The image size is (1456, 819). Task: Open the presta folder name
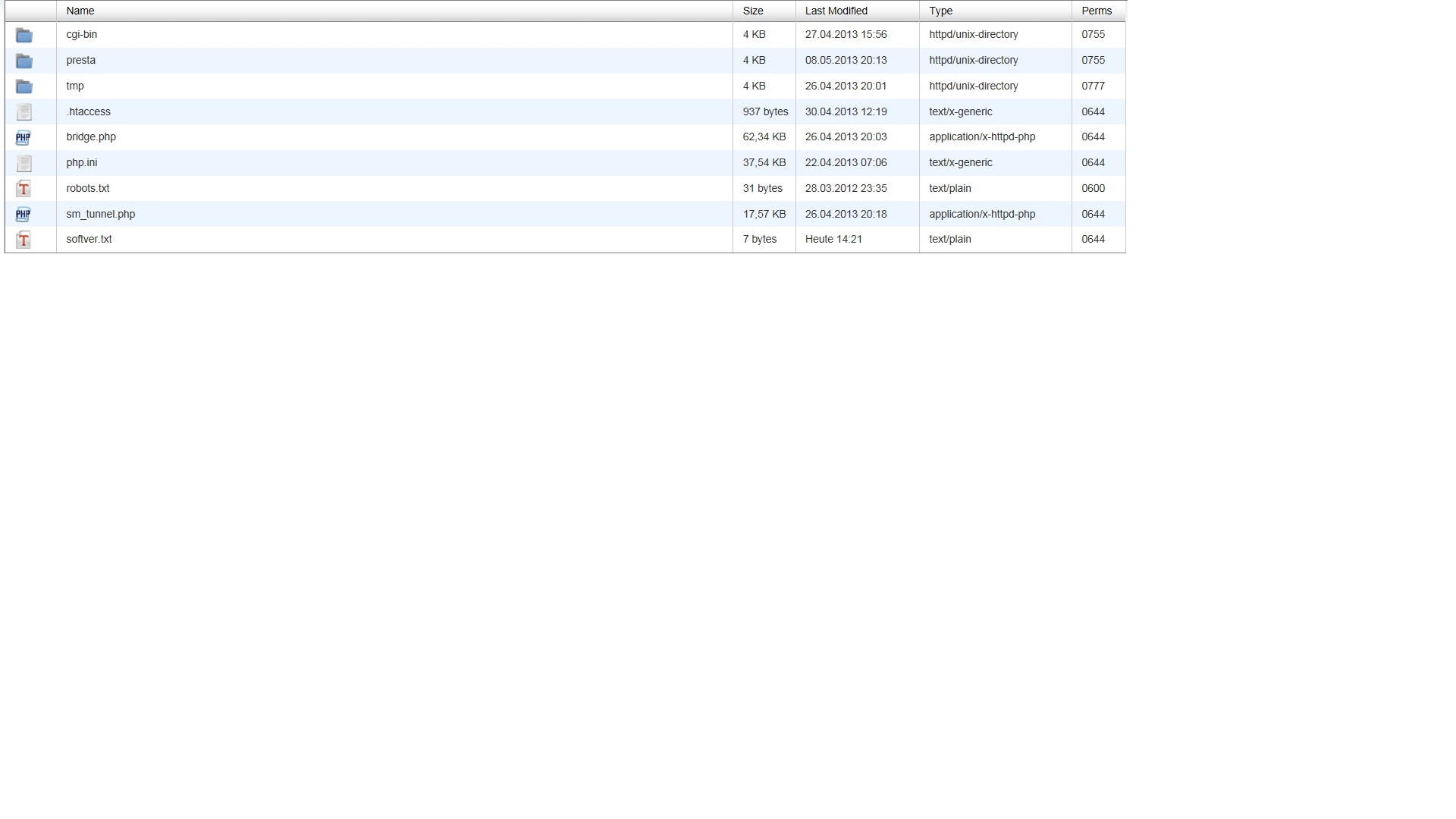click(x=80, y=60)
